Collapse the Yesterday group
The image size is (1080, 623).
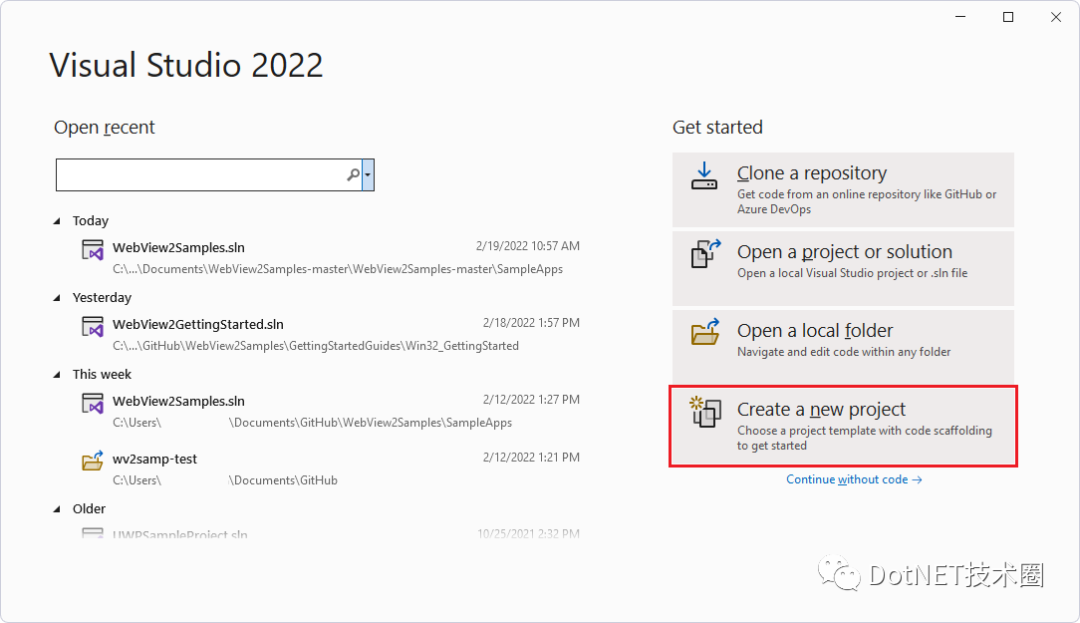tap(57, 297)
